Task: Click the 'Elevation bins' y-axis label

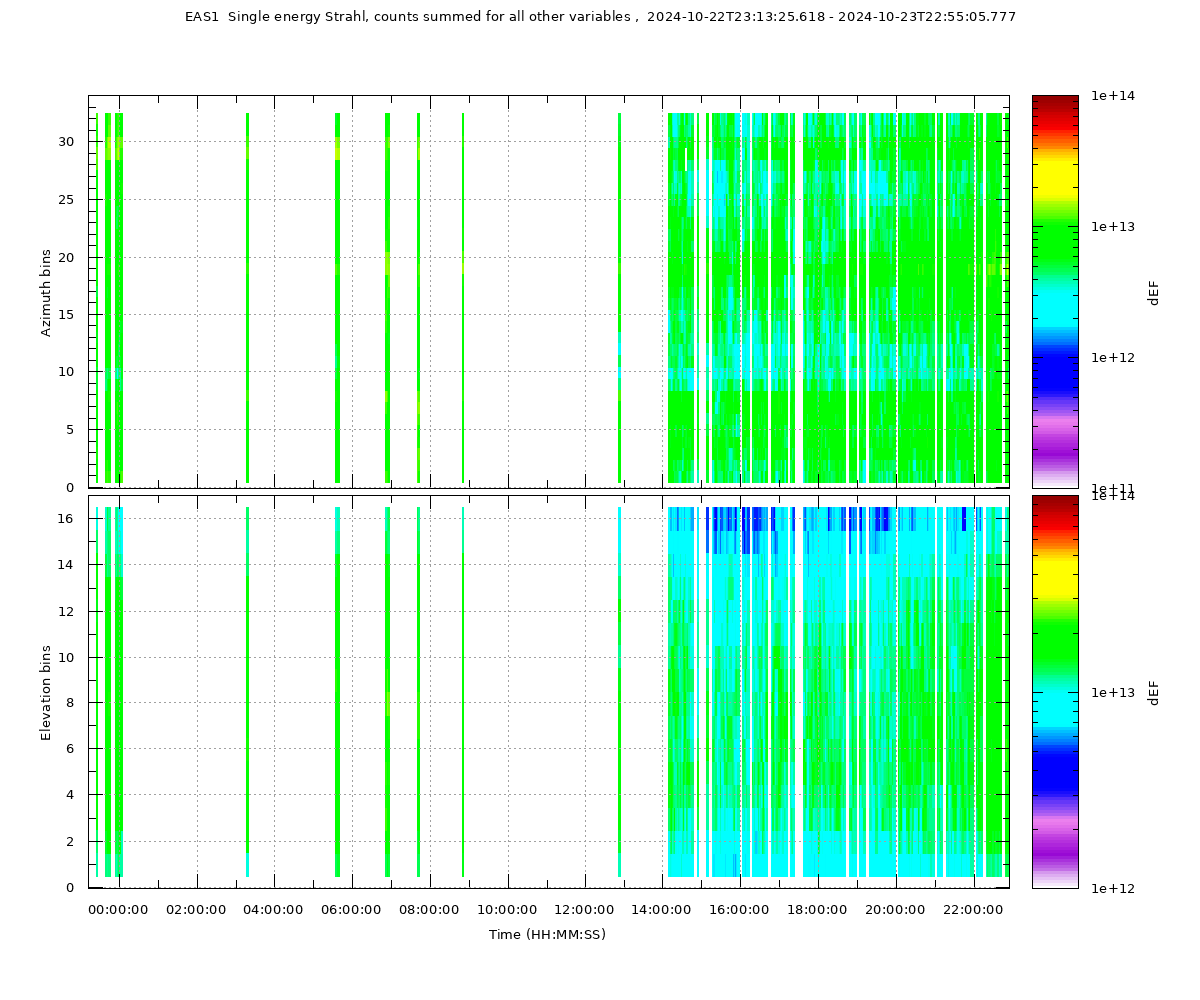Action: click(x=46, y=692)
